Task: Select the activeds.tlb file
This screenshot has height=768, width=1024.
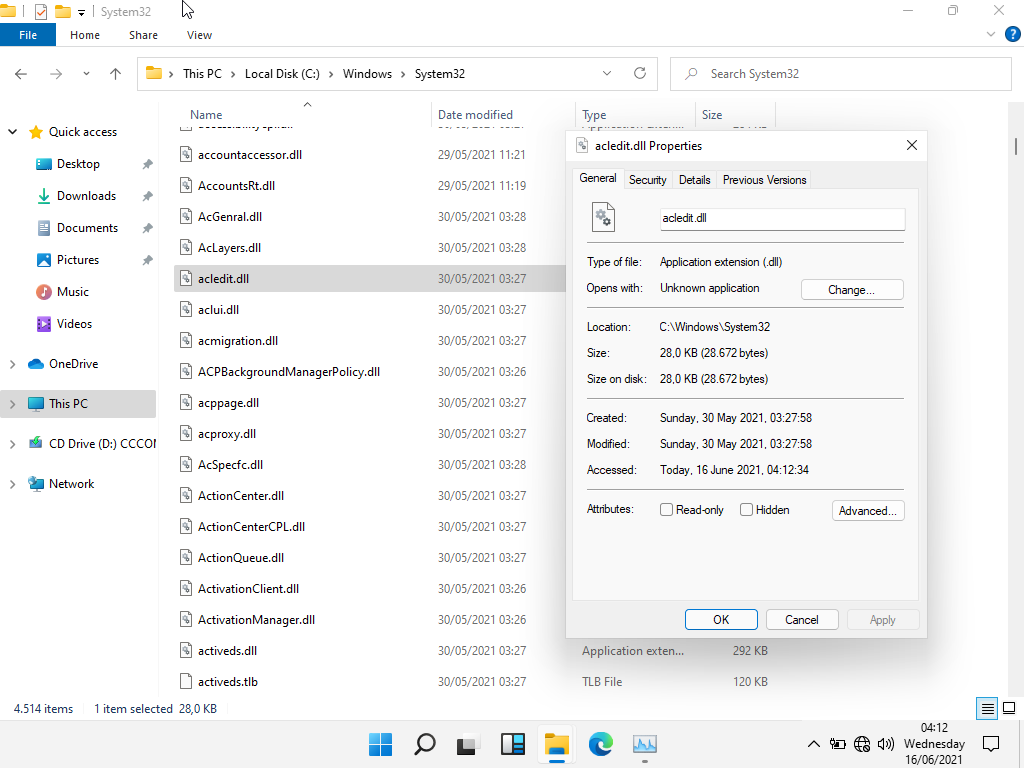Action: click(x=228, y=682)
